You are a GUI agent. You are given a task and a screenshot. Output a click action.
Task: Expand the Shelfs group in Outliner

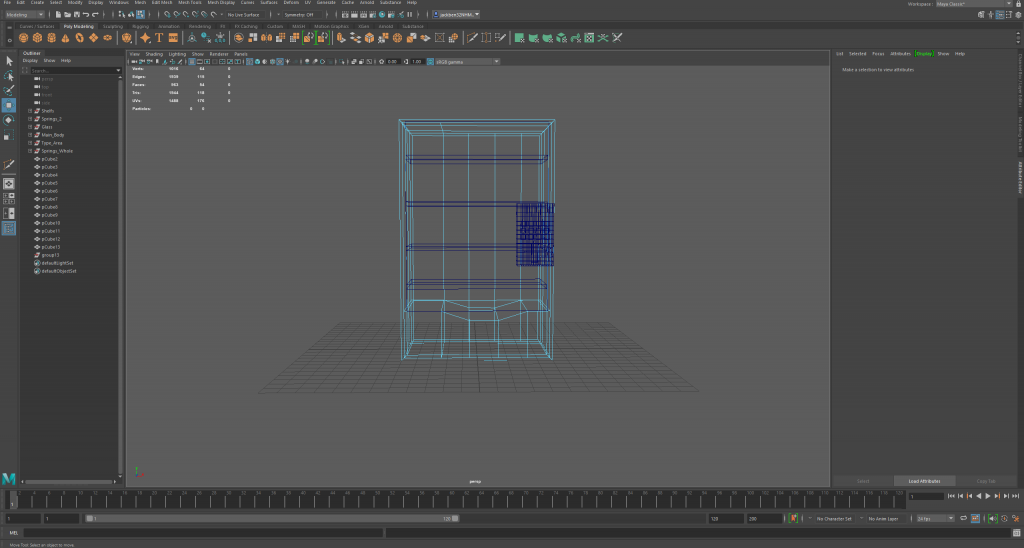(x=30, y=111)
